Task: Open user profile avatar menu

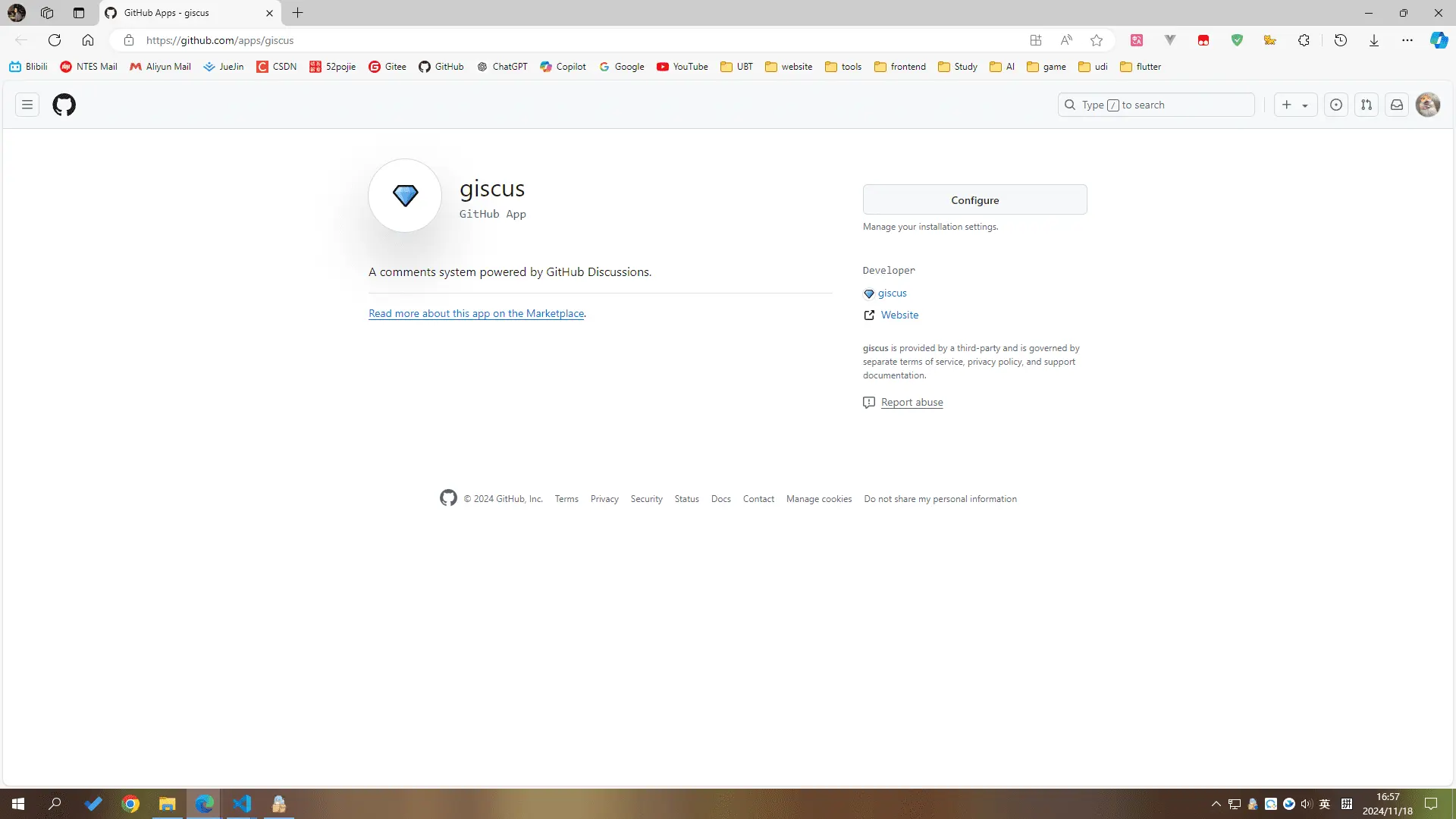Action: point(1428,105)
